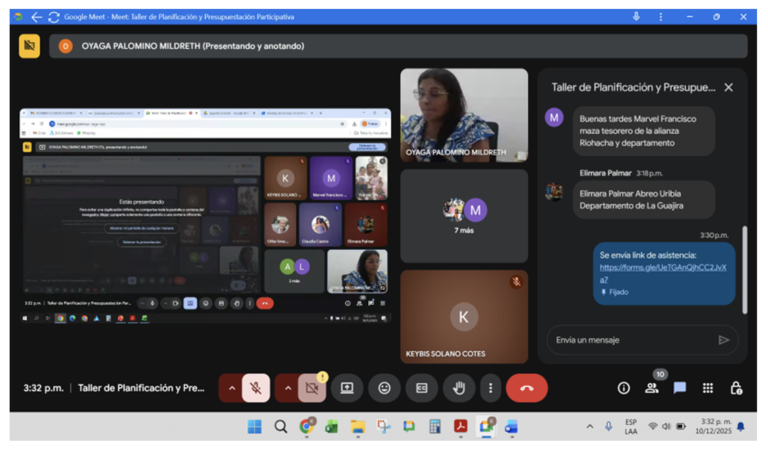The height and width of the screenshot is (449, 768).
Task: Raise your hand in the meeting
Action: tap(459, 388)
